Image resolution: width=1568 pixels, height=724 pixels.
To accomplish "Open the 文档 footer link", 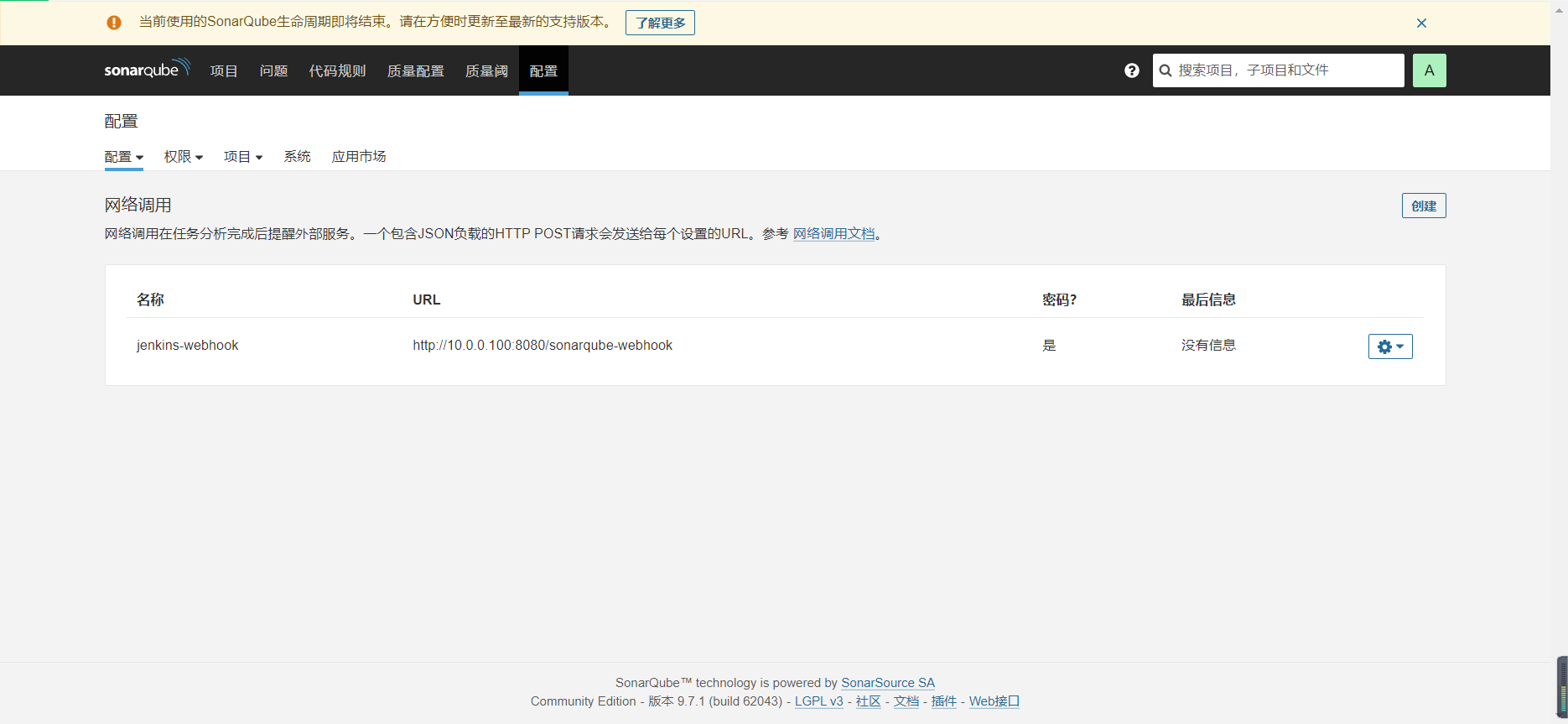I will [906, 701].
